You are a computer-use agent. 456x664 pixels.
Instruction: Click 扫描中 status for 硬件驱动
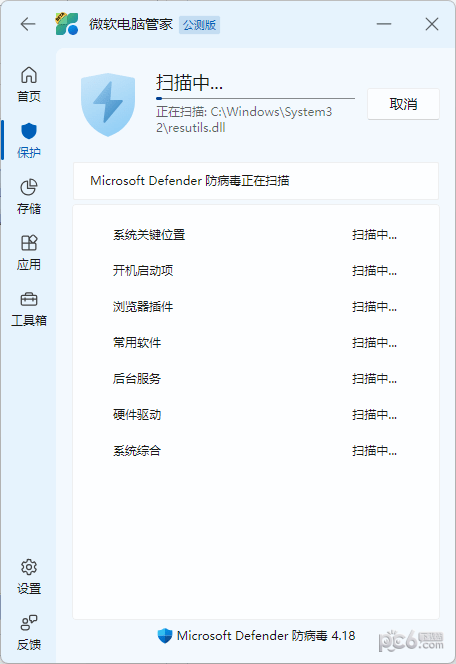pos(374,415)
